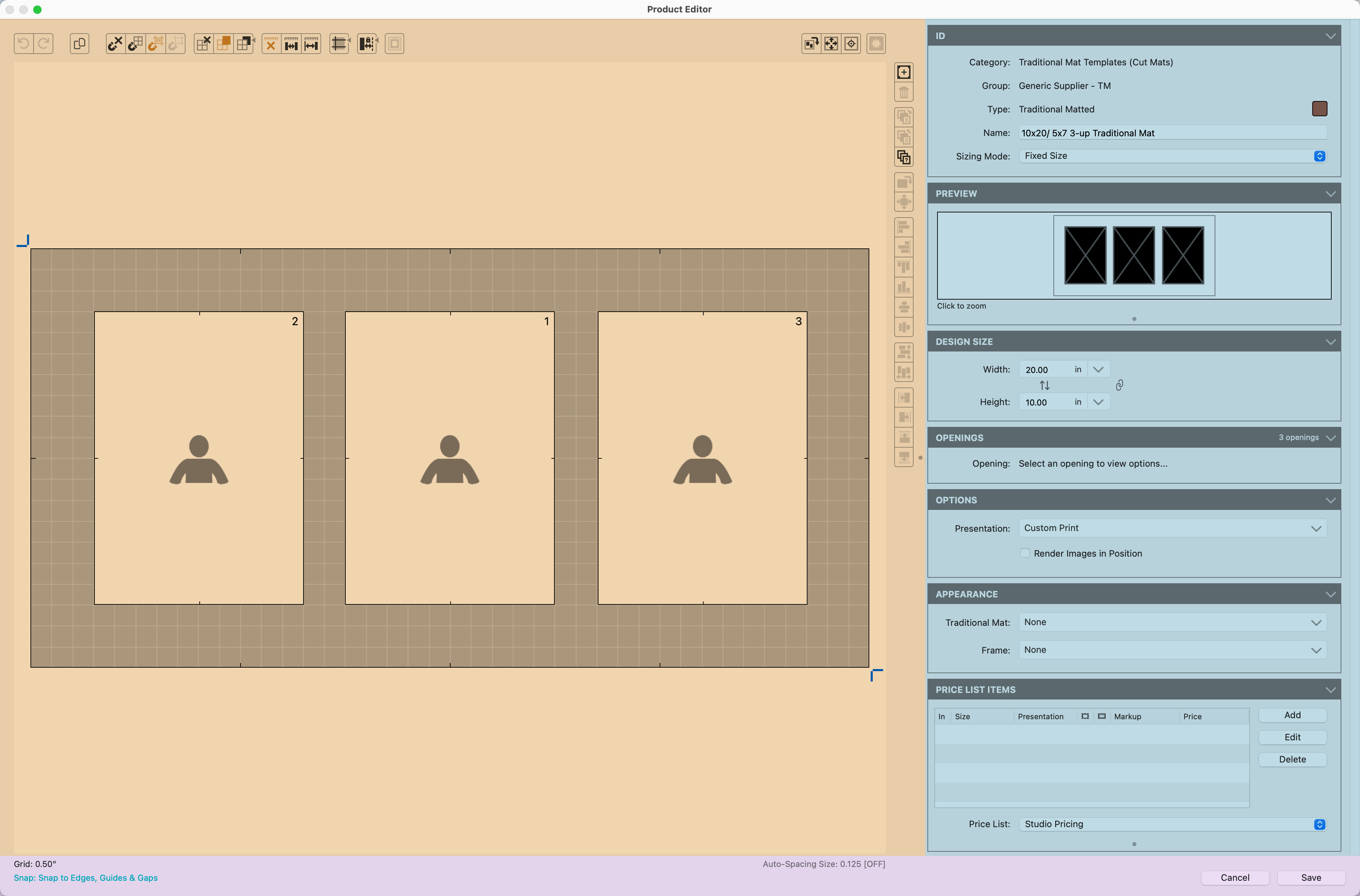Viewport: 1360px width, 896px height.
Task: Click the opening numbering question-mark icon
Action: coord(904,157)
